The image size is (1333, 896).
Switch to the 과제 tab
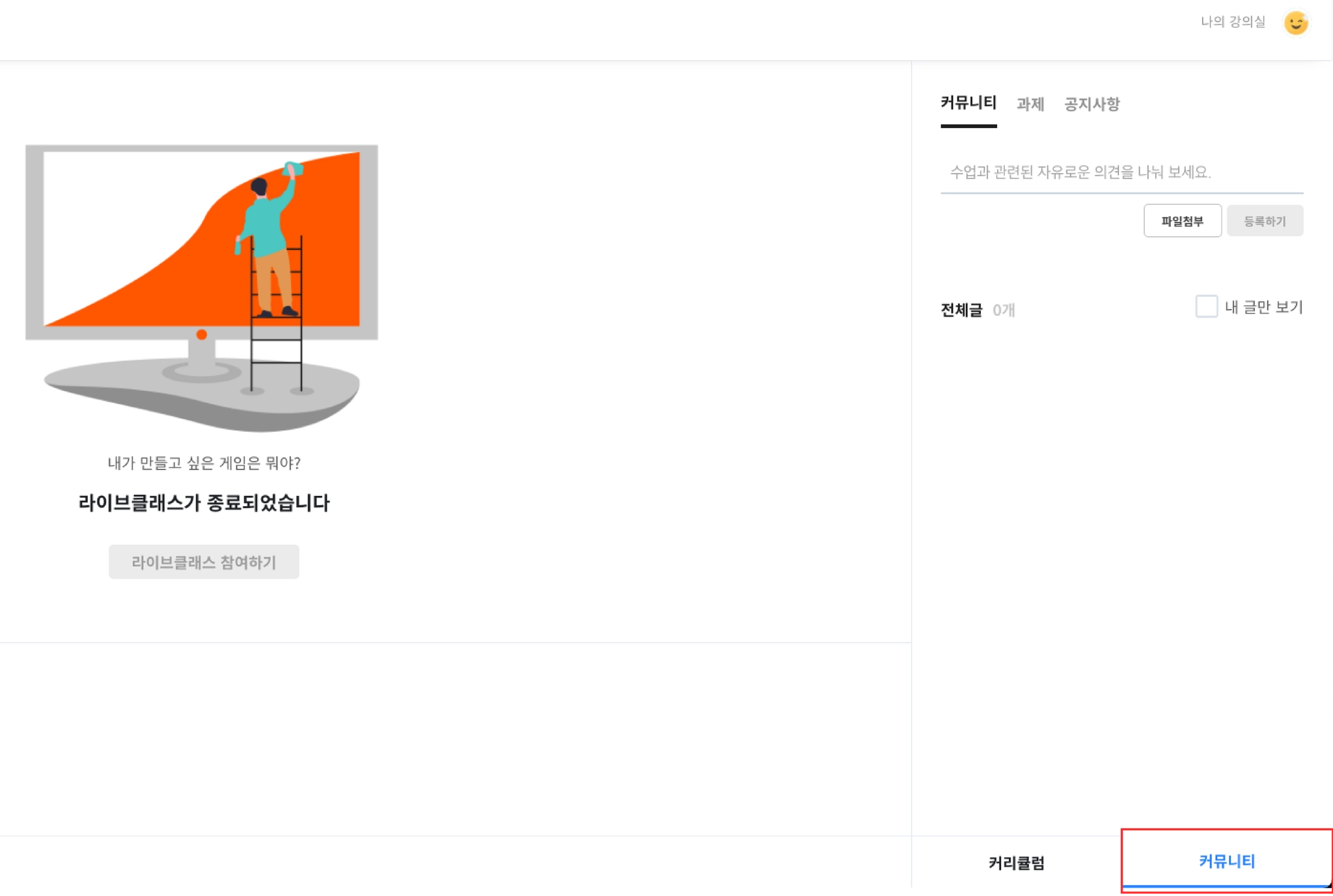(x=1030, y=104)
